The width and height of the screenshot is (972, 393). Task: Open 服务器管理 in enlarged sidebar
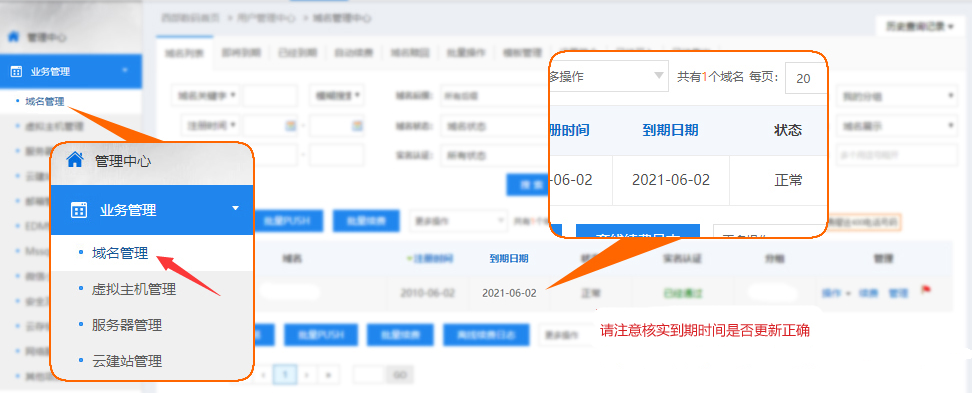[x=127, y=325]
